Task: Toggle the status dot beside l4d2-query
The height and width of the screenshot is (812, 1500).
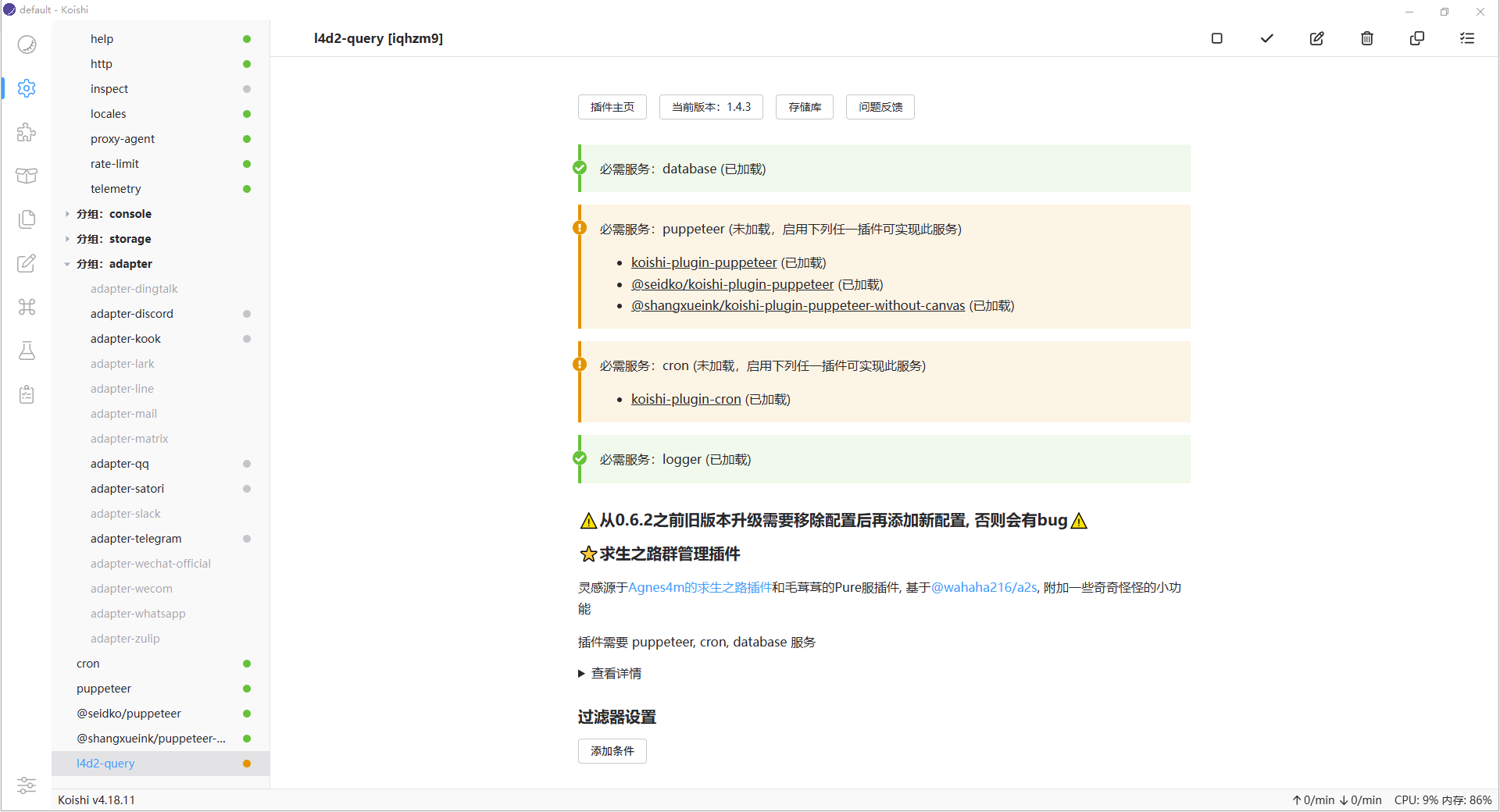Action: pos(247,764)
